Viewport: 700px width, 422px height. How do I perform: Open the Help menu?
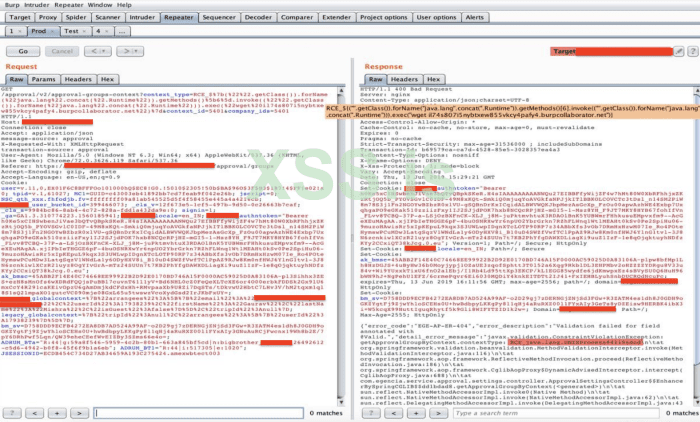pos(124,4)
